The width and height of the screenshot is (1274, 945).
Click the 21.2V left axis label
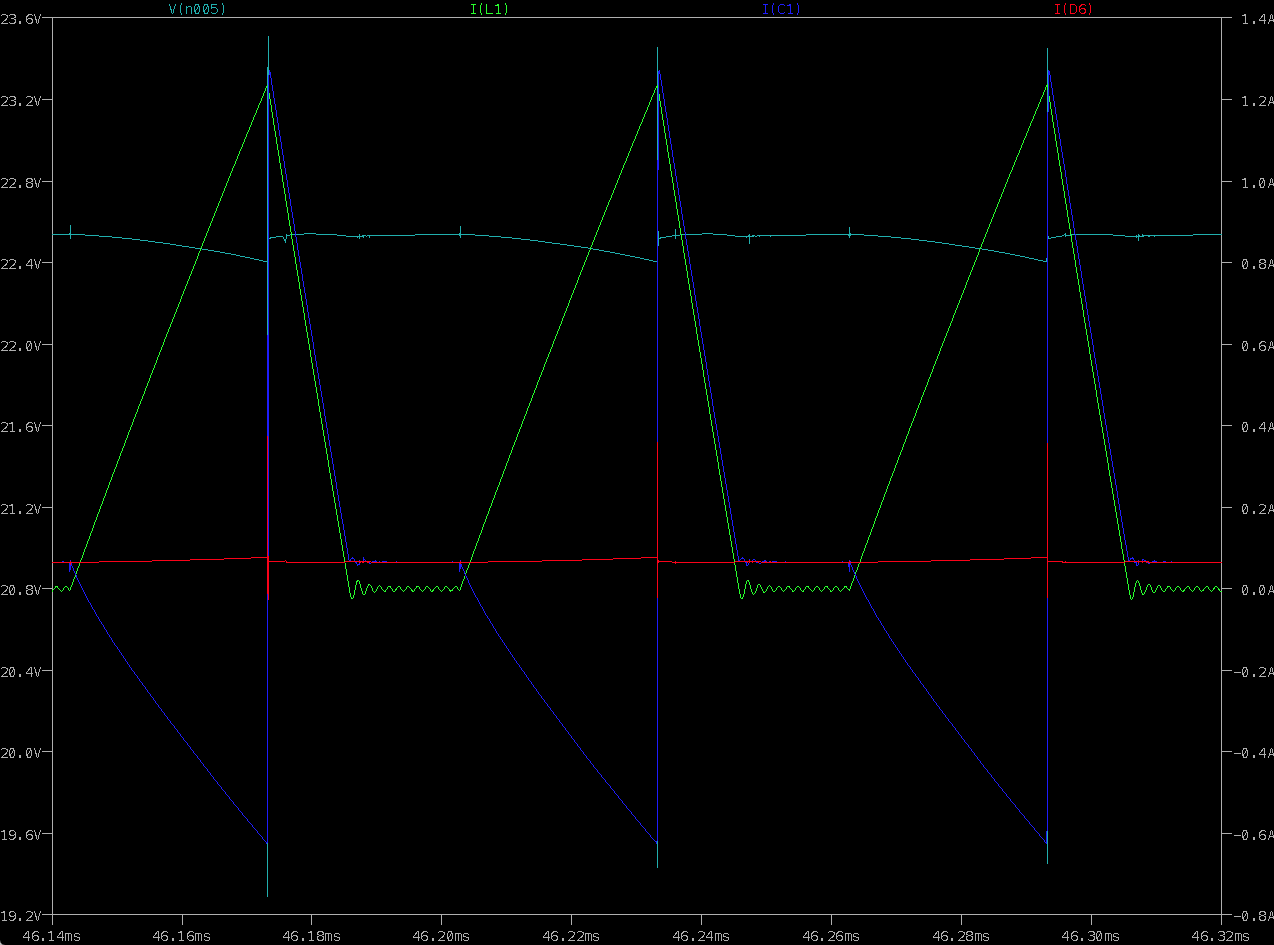pyautogui.click(x=20, y=508)
